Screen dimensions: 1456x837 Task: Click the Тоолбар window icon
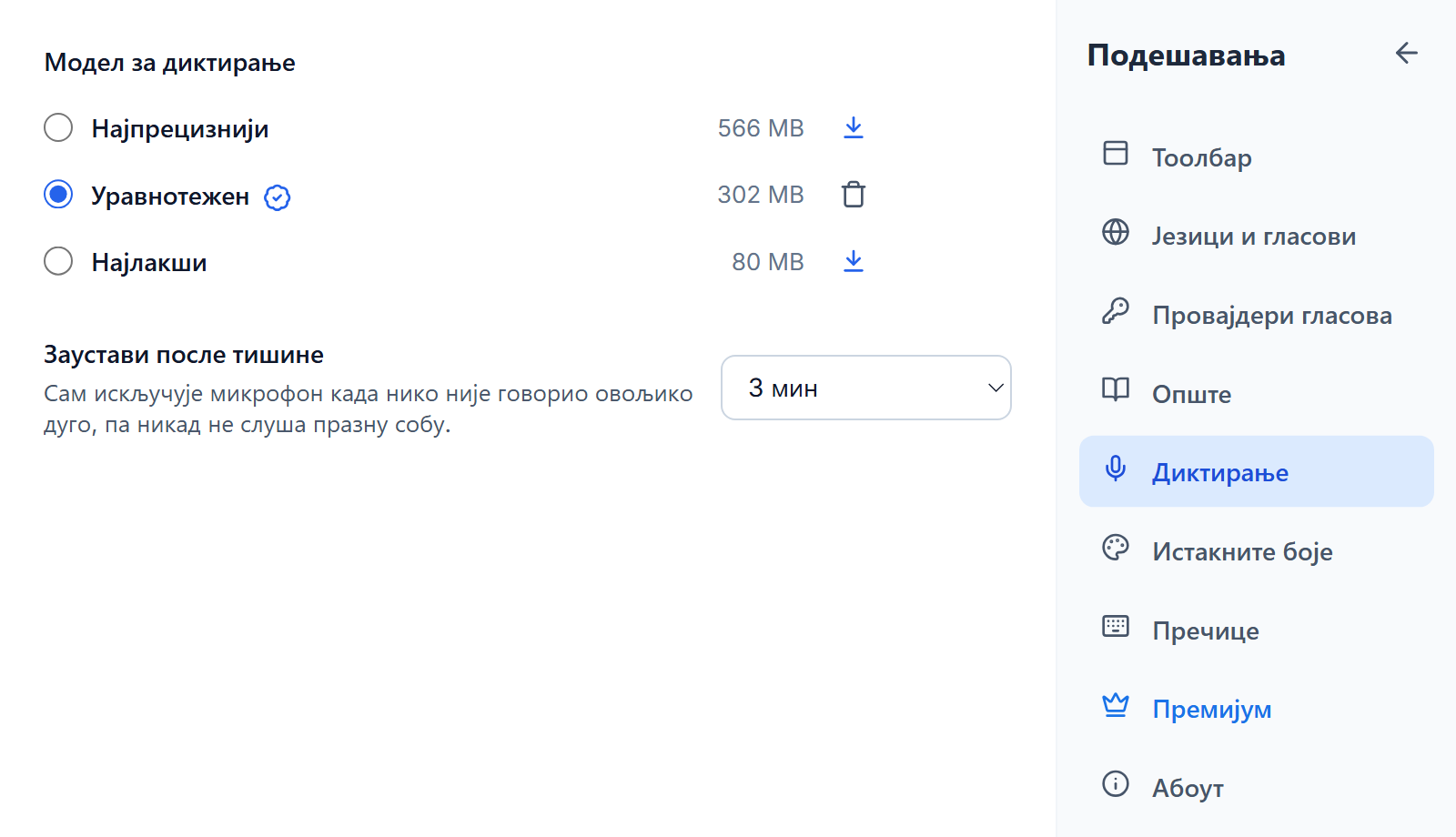click(x=1115, y=153)
